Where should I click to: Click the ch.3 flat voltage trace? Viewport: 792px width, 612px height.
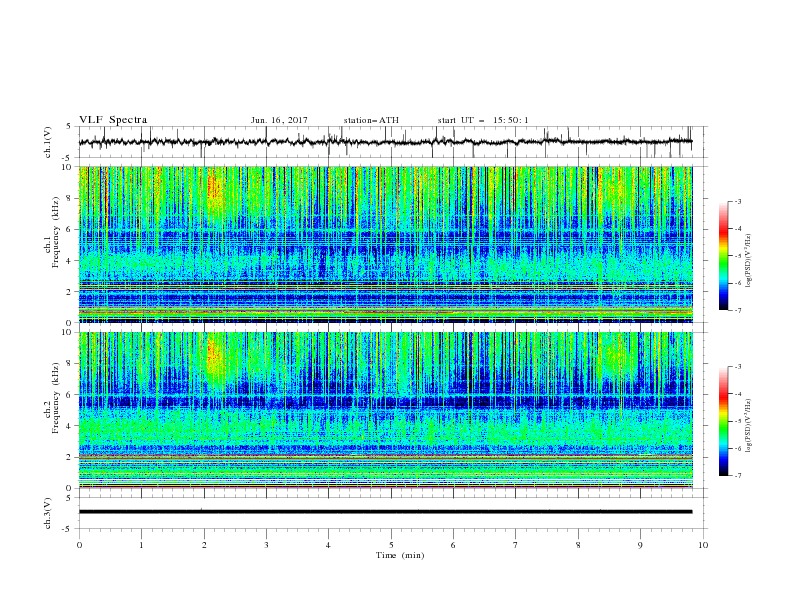point(385,512)
